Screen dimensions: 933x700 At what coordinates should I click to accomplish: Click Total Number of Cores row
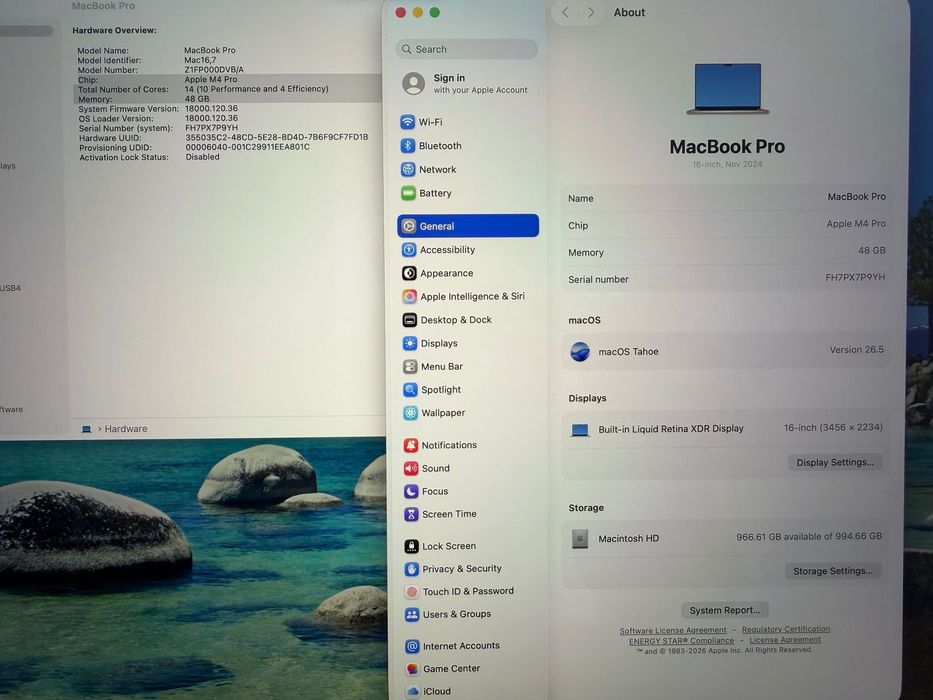click(x=229, y=89)
